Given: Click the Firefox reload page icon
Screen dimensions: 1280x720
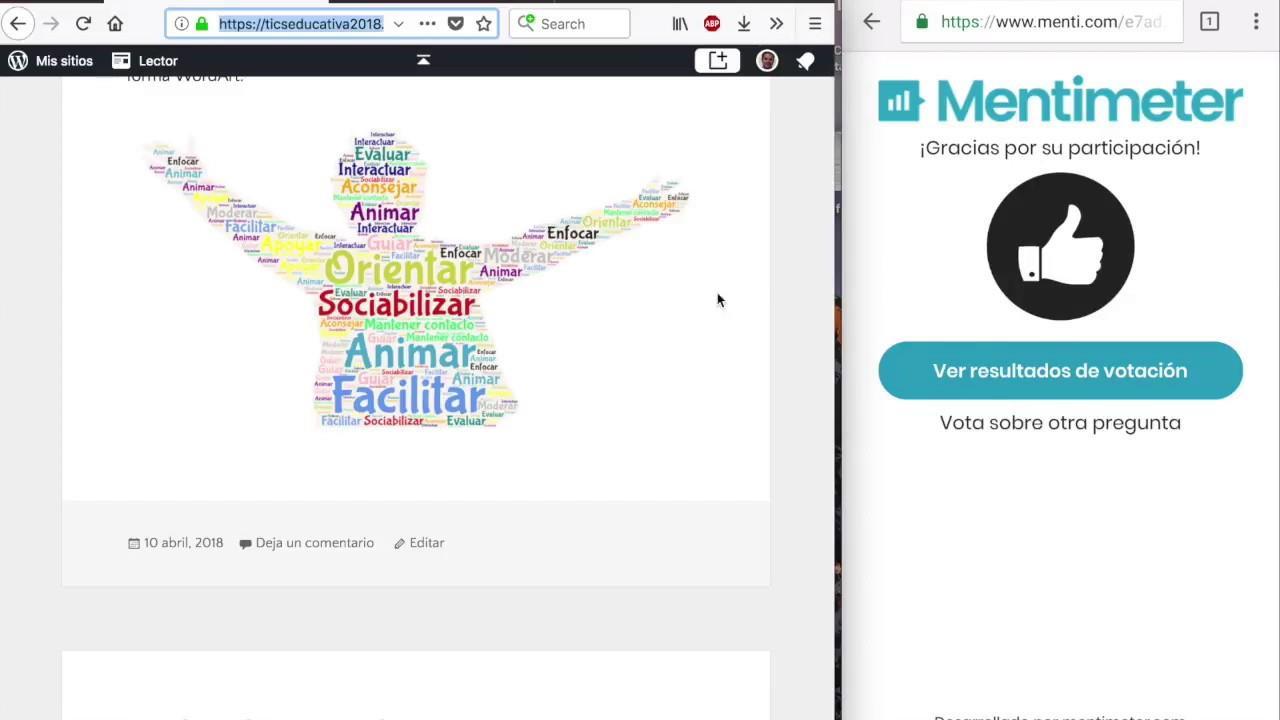Looking at the screenshot, I should [x=83, y=24].
